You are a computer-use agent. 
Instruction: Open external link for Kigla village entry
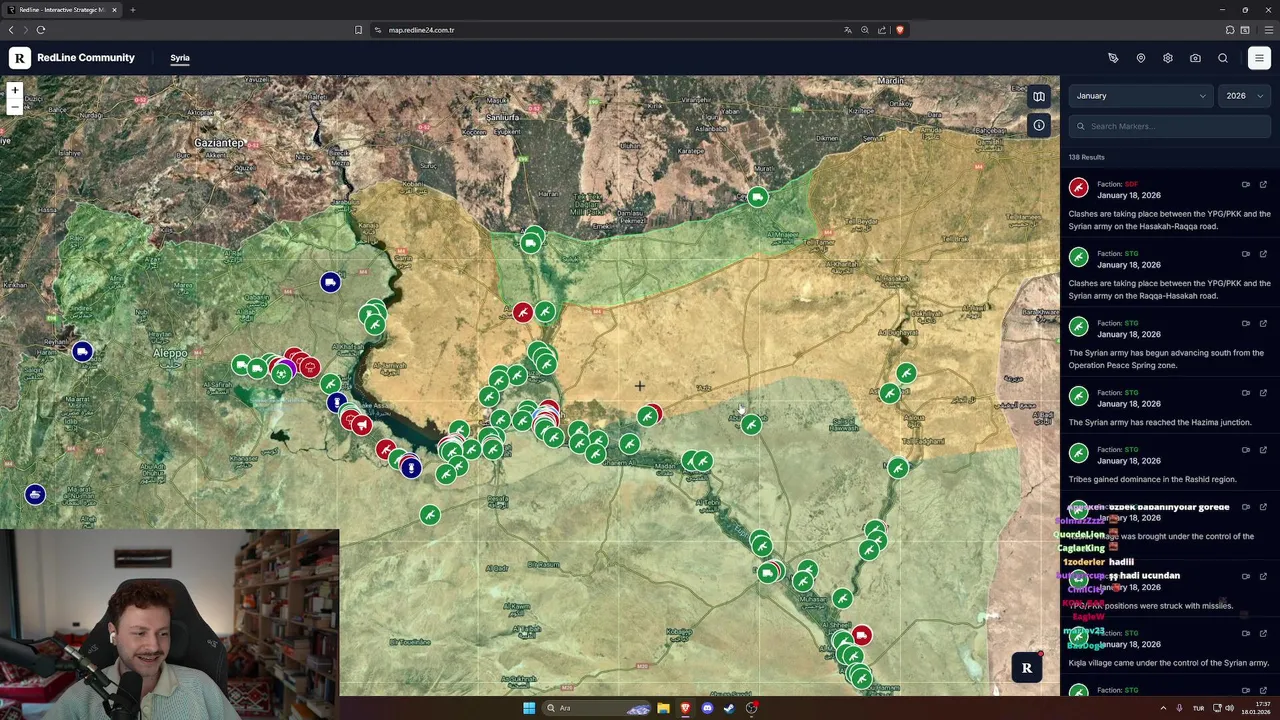click(1263, 633)
